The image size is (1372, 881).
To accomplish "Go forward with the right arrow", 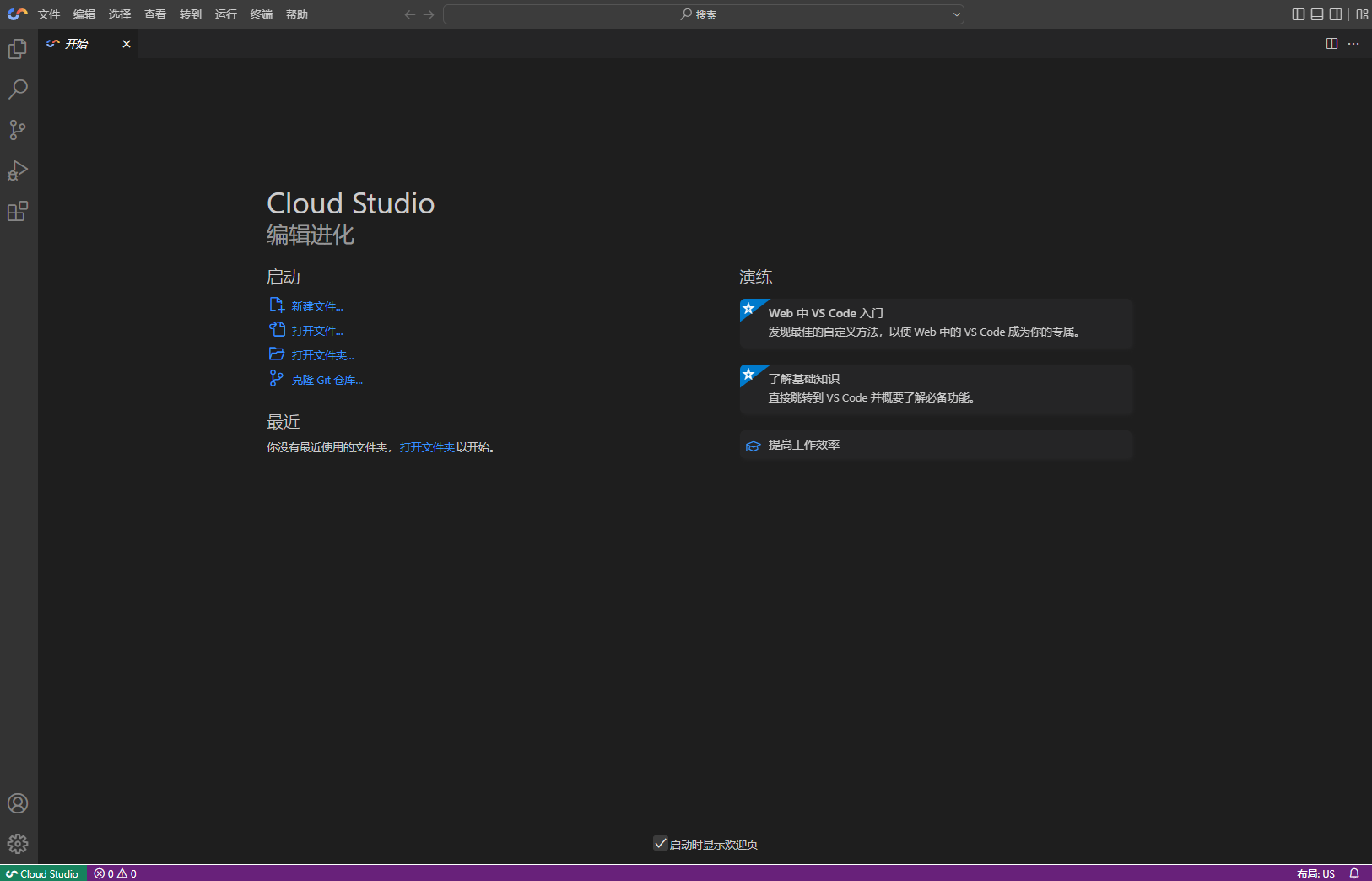I will [429, 14].
